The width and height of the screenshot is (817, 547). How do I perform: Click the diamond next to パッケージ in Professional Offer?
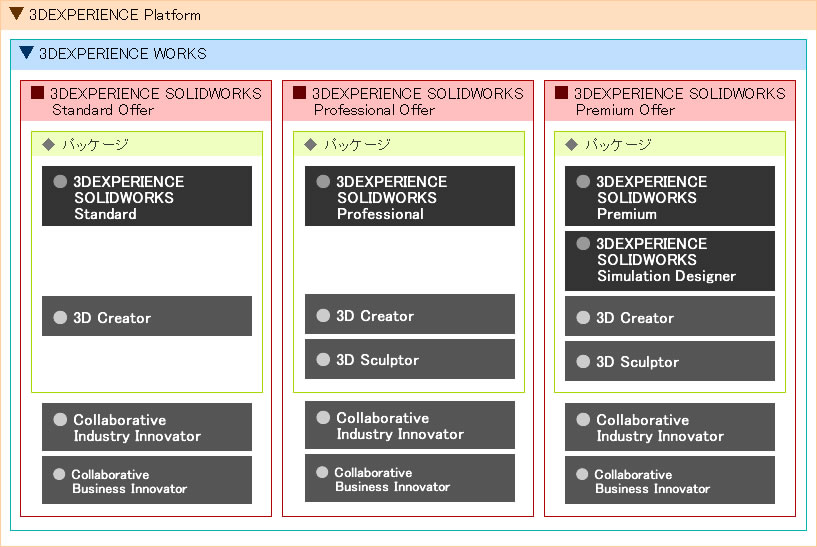point(311,145)
